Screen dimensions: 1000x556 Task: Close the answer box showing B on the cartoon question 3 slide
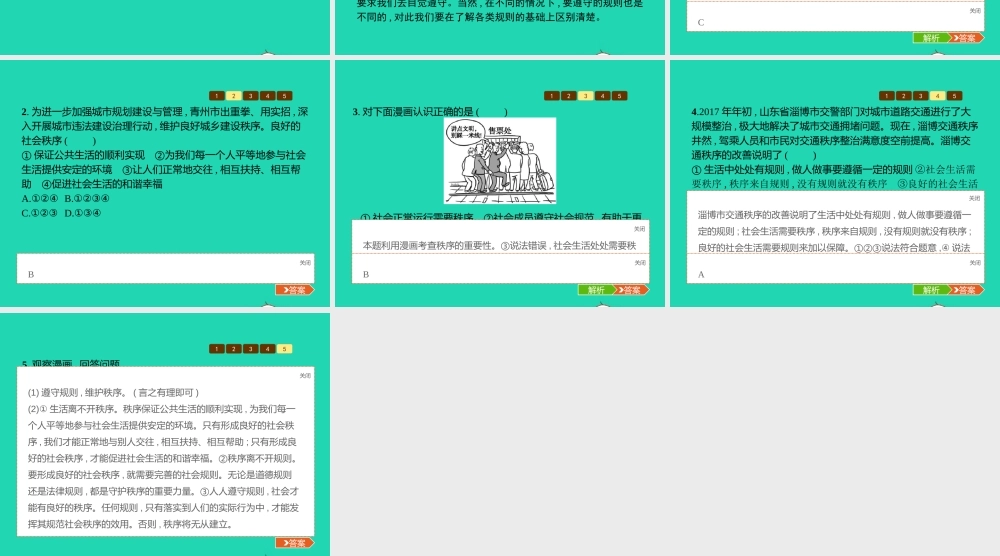tap(640, 263)
